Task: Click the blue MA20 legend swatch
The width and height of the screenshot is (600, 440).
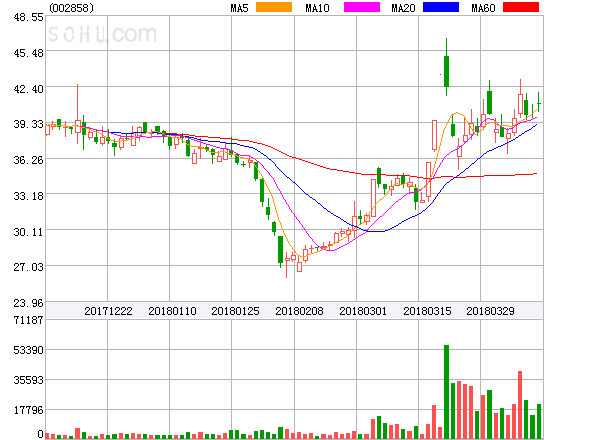Action: click(x=441, y=7)
